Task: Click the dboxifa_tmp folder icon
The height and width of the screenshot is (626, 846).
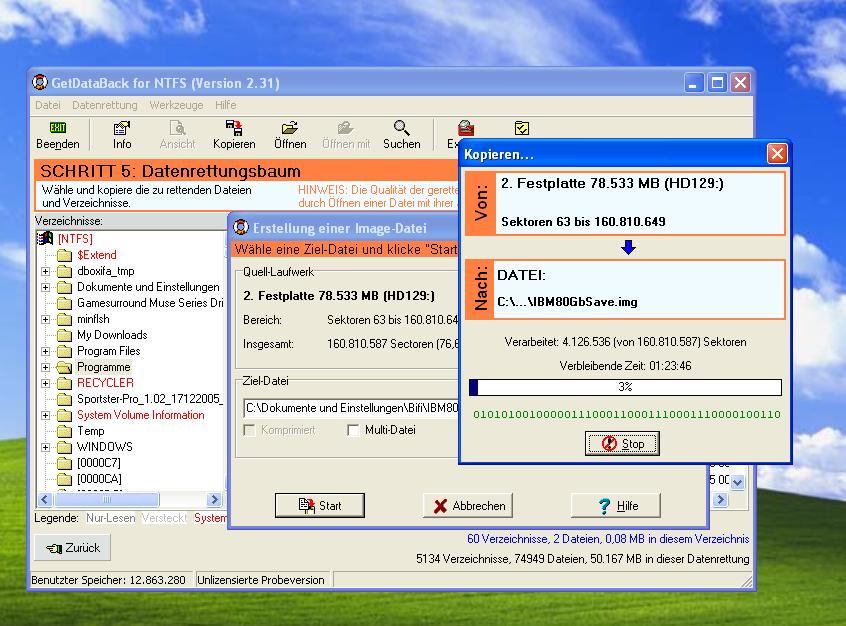Action: (x=65, y=271)
